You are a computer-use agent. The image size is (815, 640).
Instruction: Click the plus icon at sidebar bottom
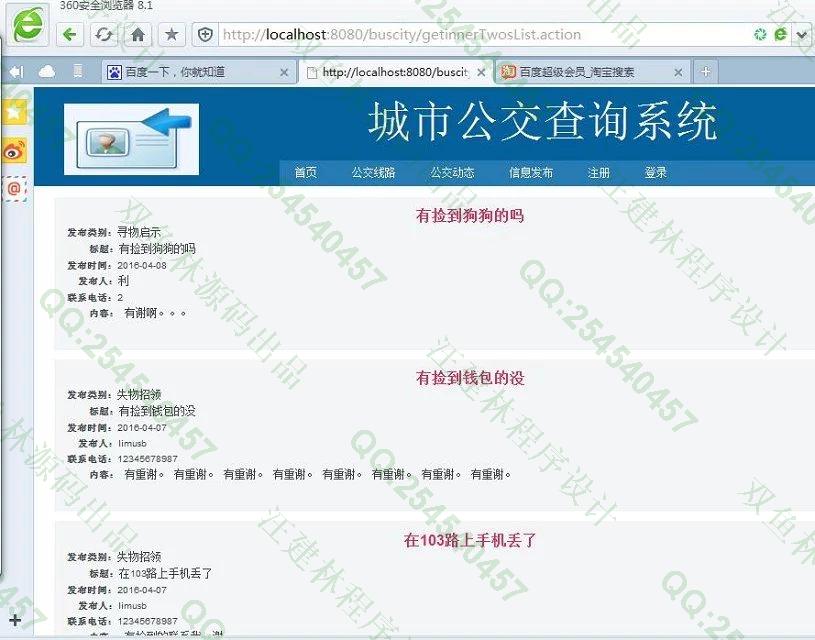tap(14, 620)
